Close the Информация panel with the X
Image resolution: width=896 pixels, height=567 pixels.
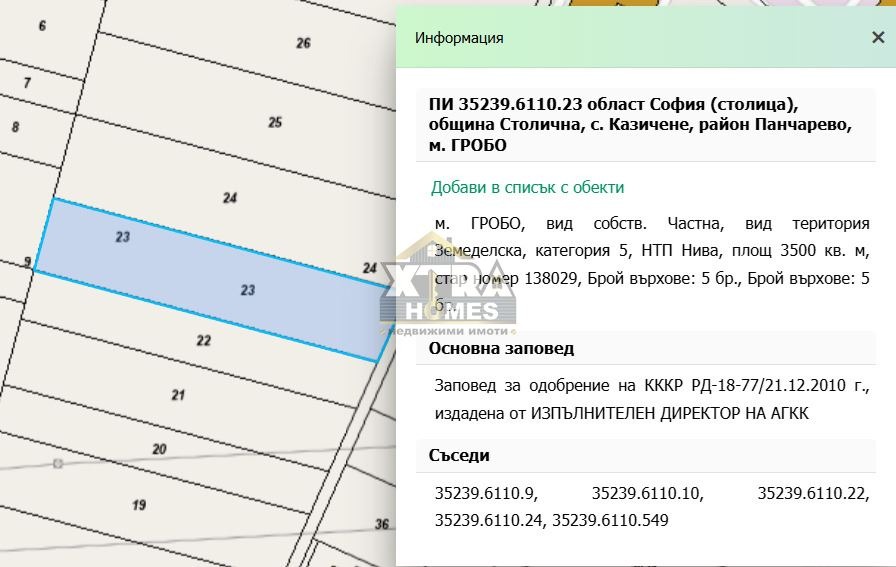tap(877, 38)
